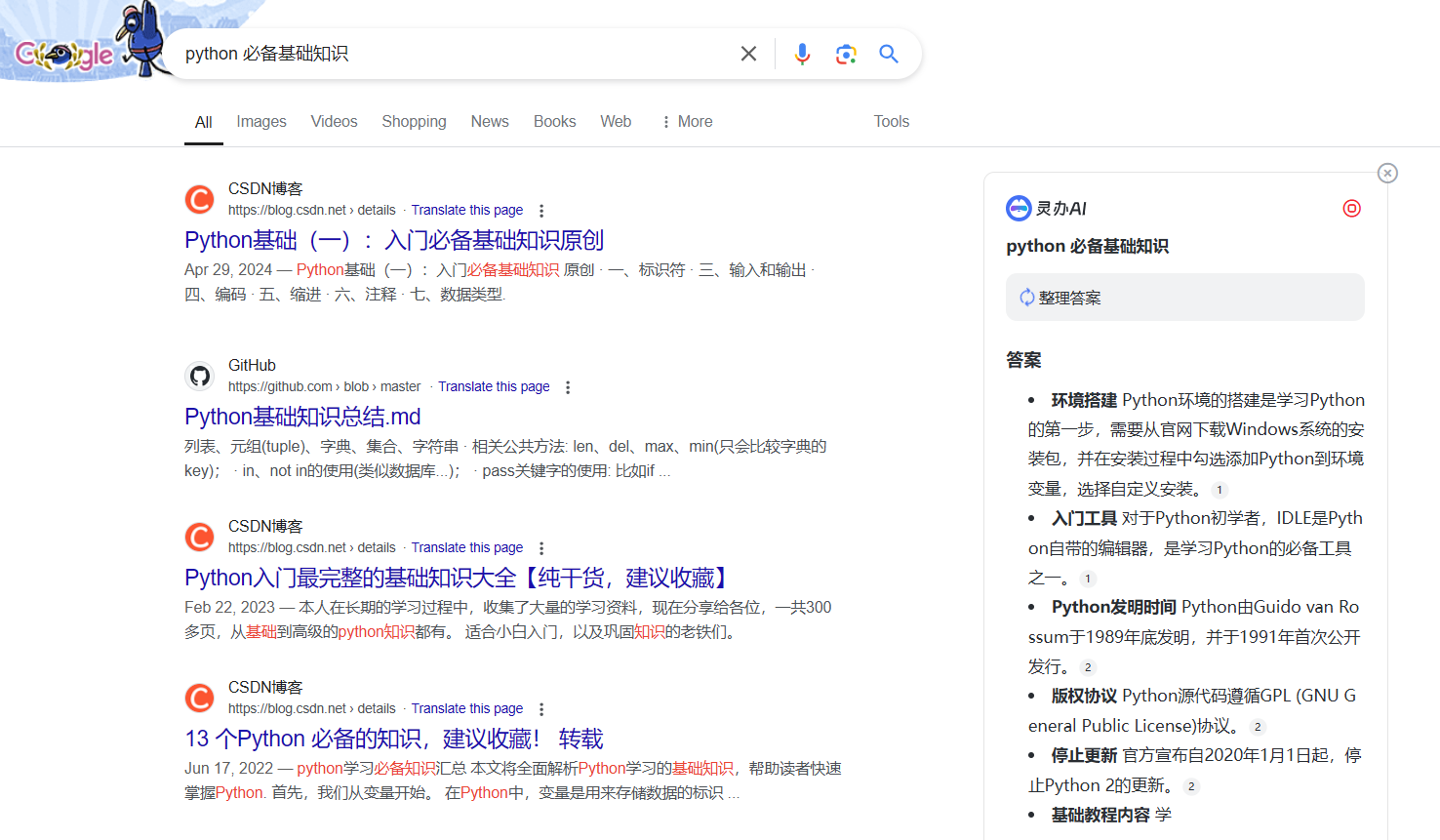The image size is (1440, 840).
Task: Open Python基础知识总结.md result
Action: coord(302,417)
